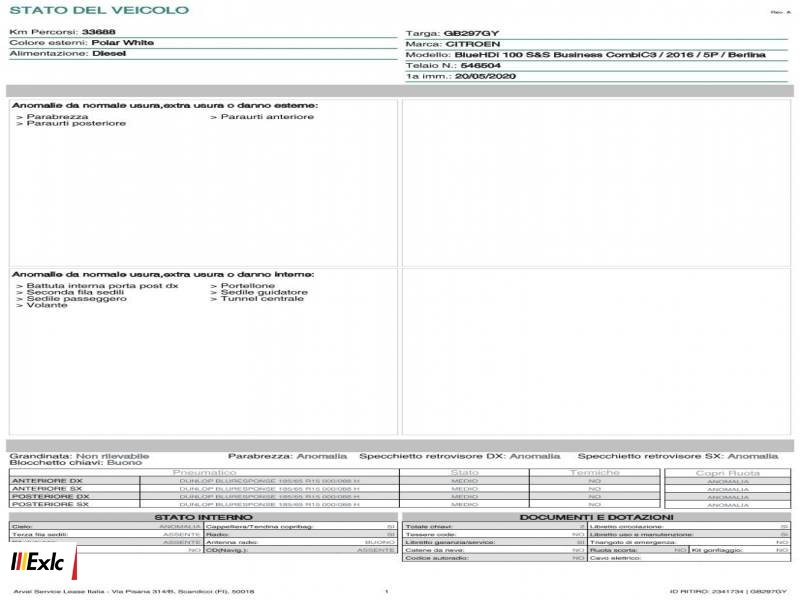Image resolution: width=800 pixels, height=600 pixels.
Task: Select Tunnel centrale entry
Action: pyautogui.click(x=262, y=298)
